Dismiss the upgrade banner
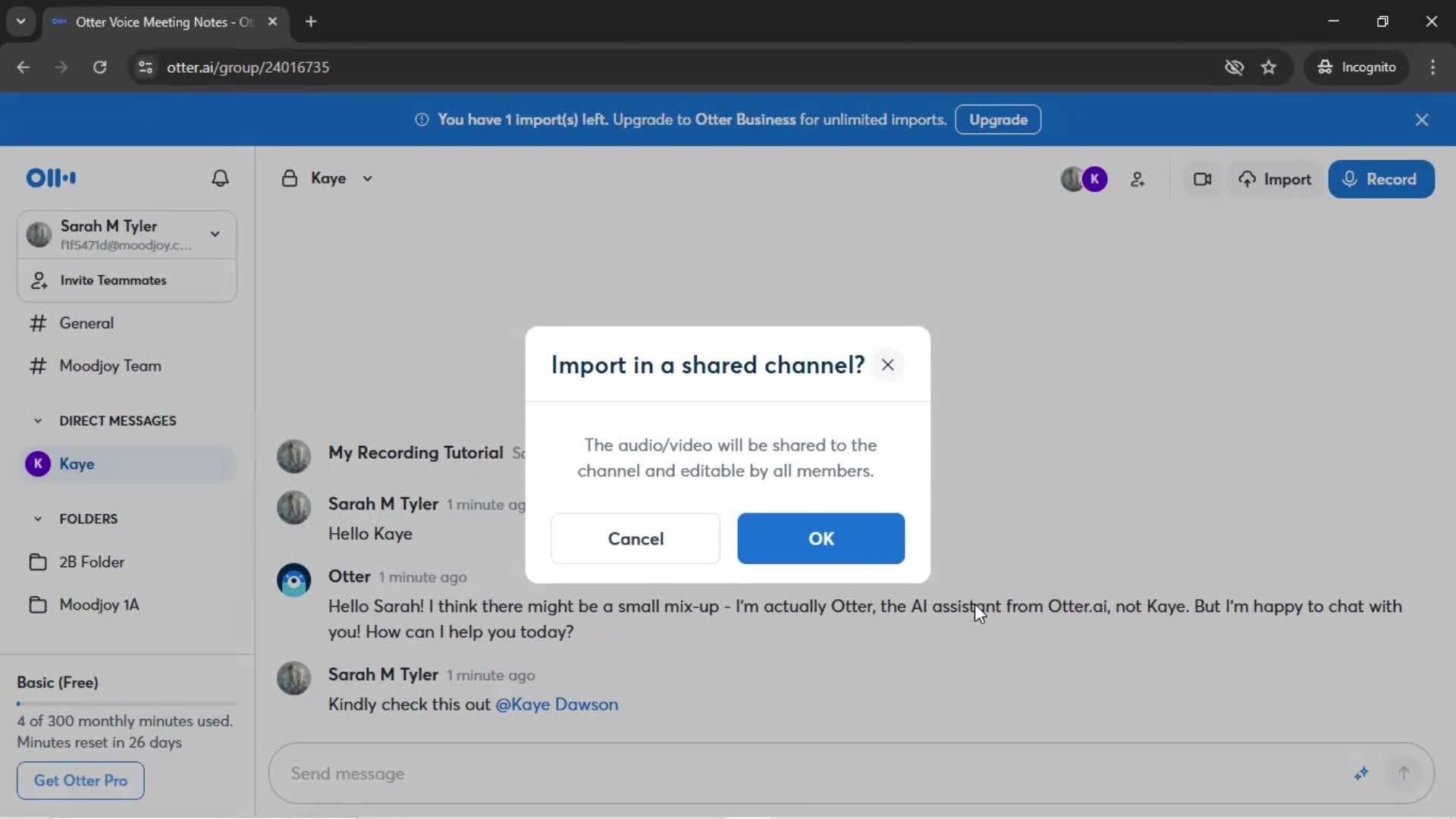Image resolution: width=1456 pixels, height=819 pixels. pyautogui.click(x=1422, y=120)
